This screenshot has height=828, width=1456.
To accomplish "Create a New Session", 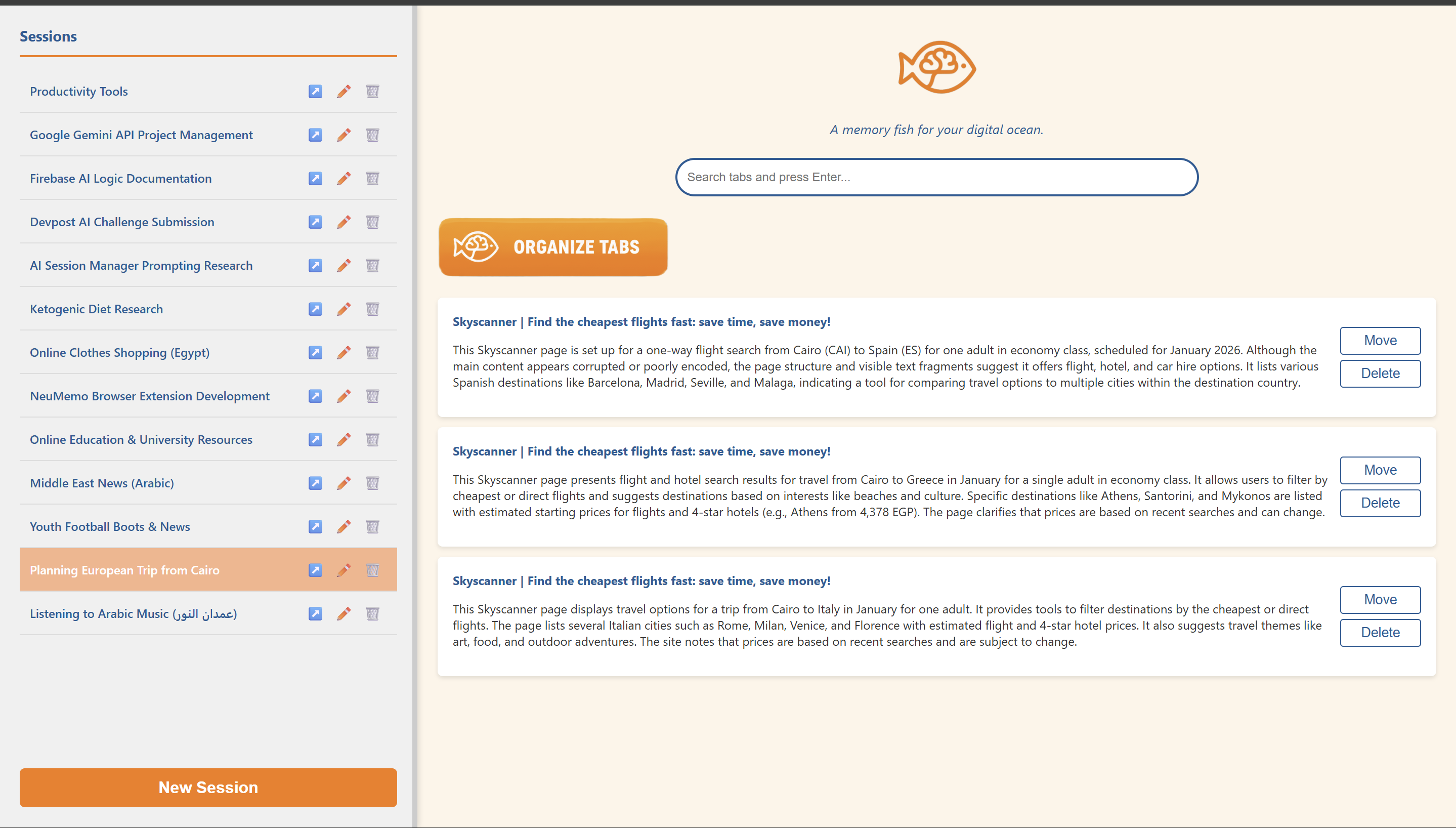I will click(208, 787).
